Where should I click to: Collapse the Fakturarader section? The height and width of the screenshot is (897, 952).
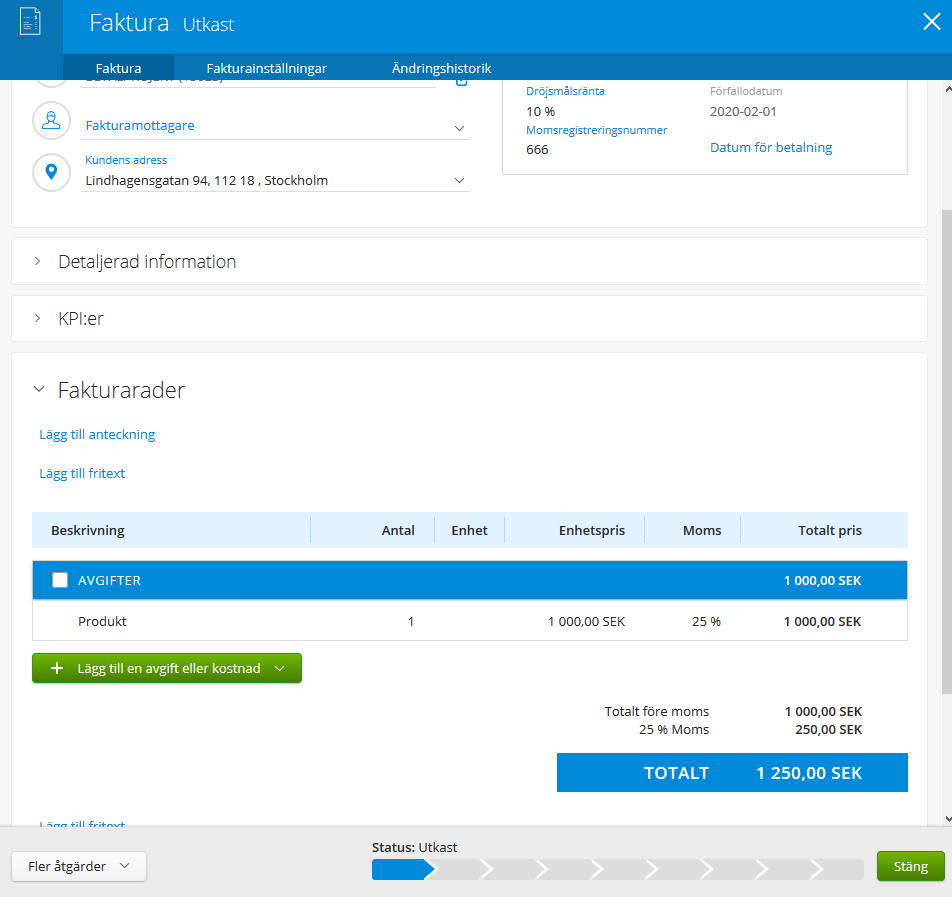tap(39, 389)
